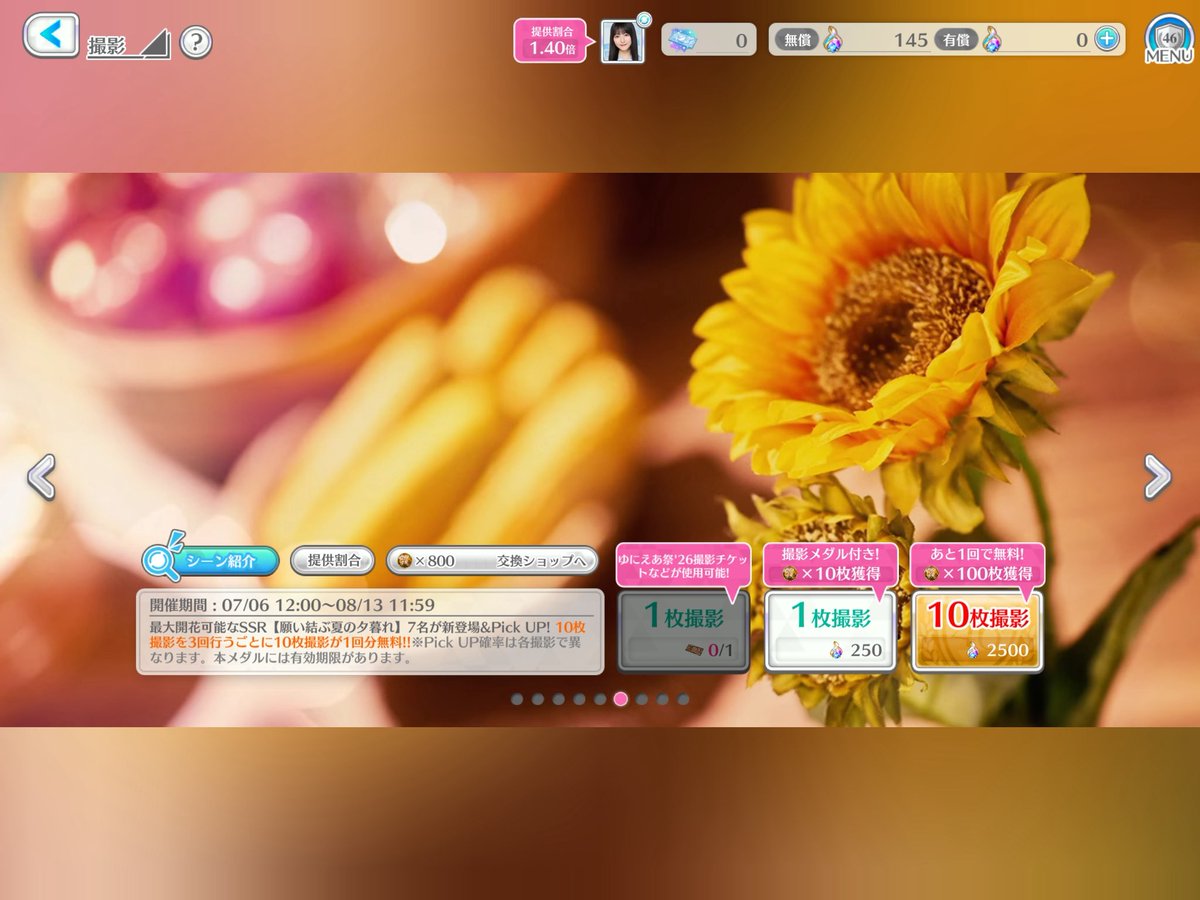Tap the active pink page indicator dot
Viewport: 1200px width, 900px height.
tap(621, 699)
